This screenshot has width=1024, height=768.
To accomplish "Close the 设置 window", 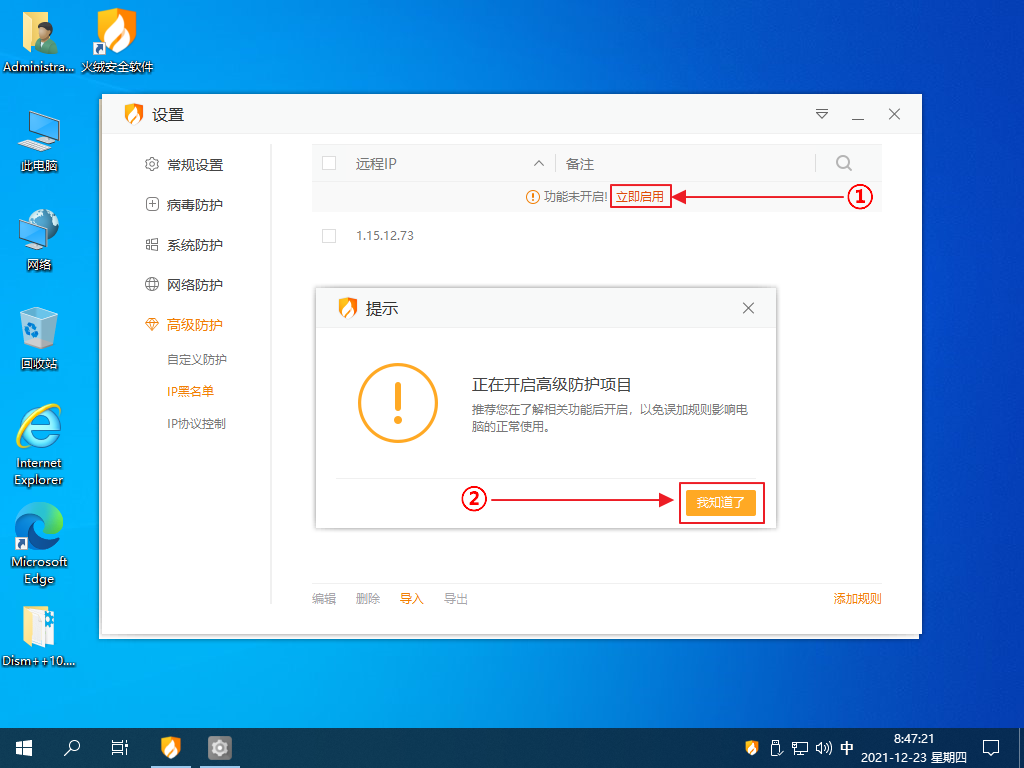I will point(895,114).
